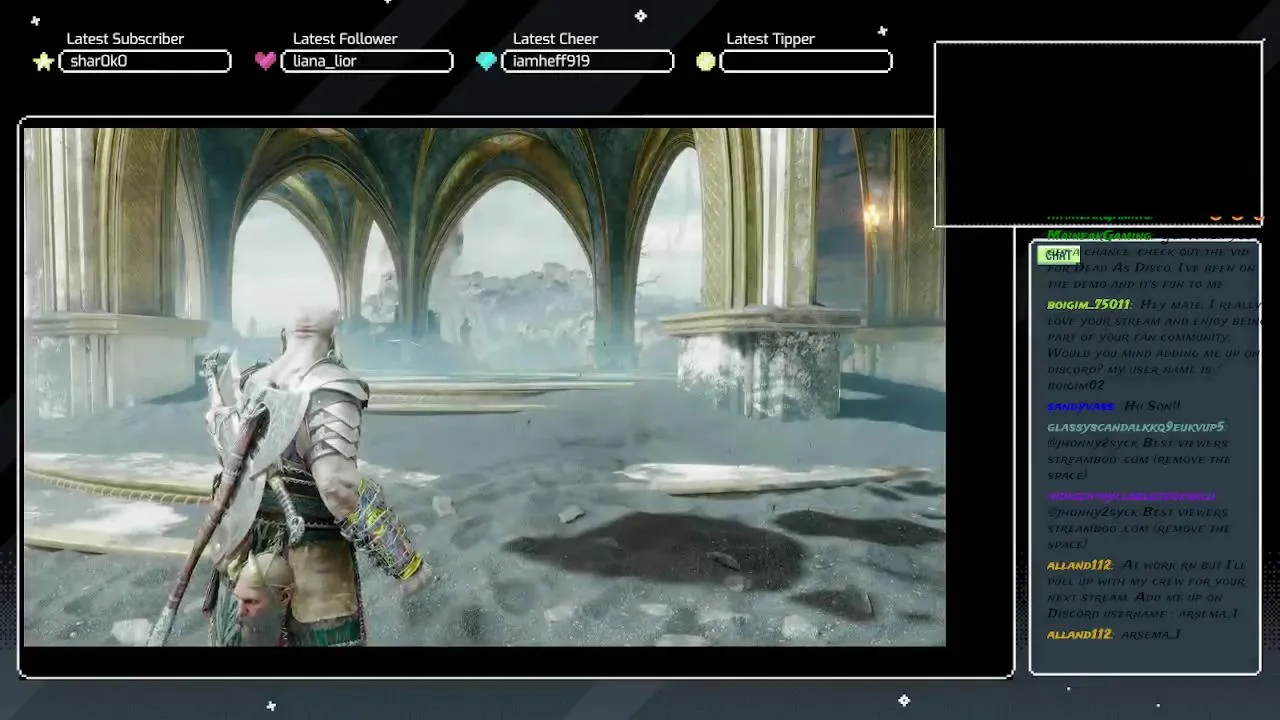Click the 'Latest Cheer' heading text
The image size is (1280, 720).
click(555, 39)
